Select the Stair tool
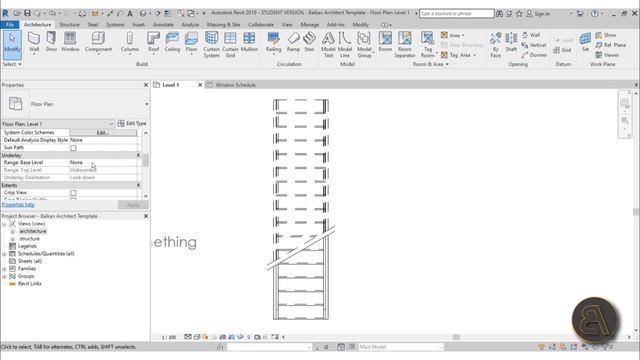The image size is (640, 360). click(309, 42)
